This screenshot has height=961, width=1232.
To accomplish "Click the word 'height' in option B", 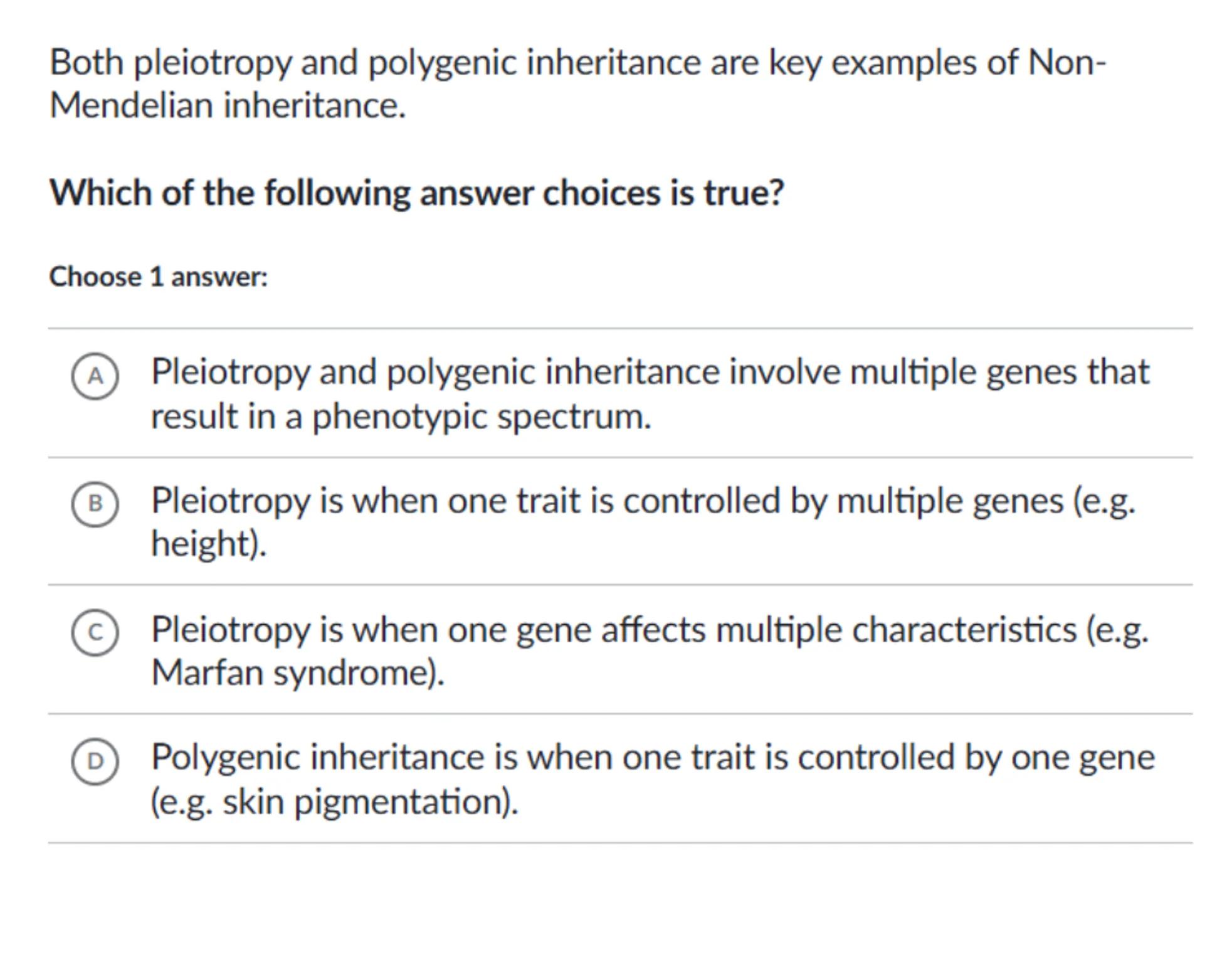I will point(201,543).
